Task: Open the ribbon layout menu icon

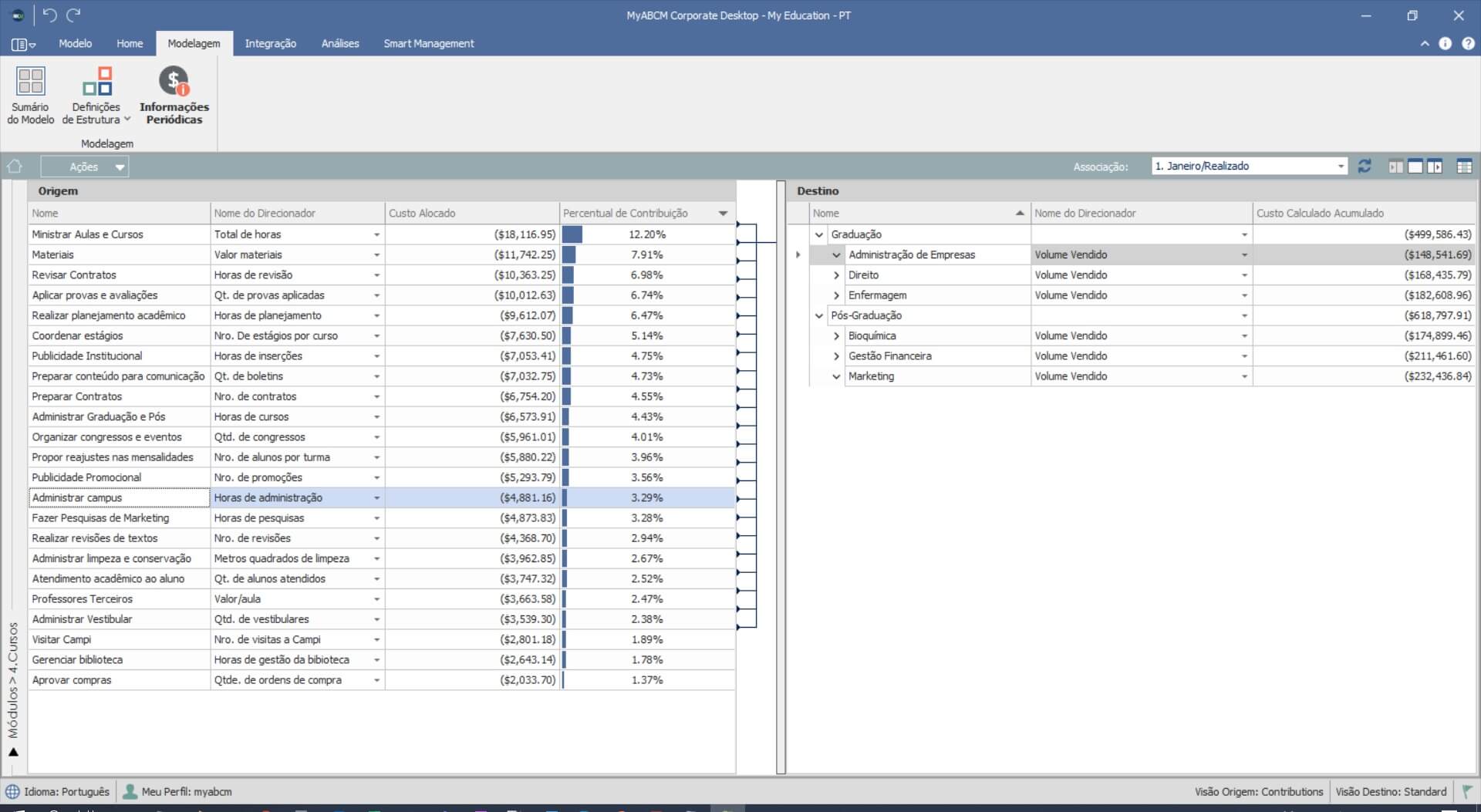Action: 23,45
